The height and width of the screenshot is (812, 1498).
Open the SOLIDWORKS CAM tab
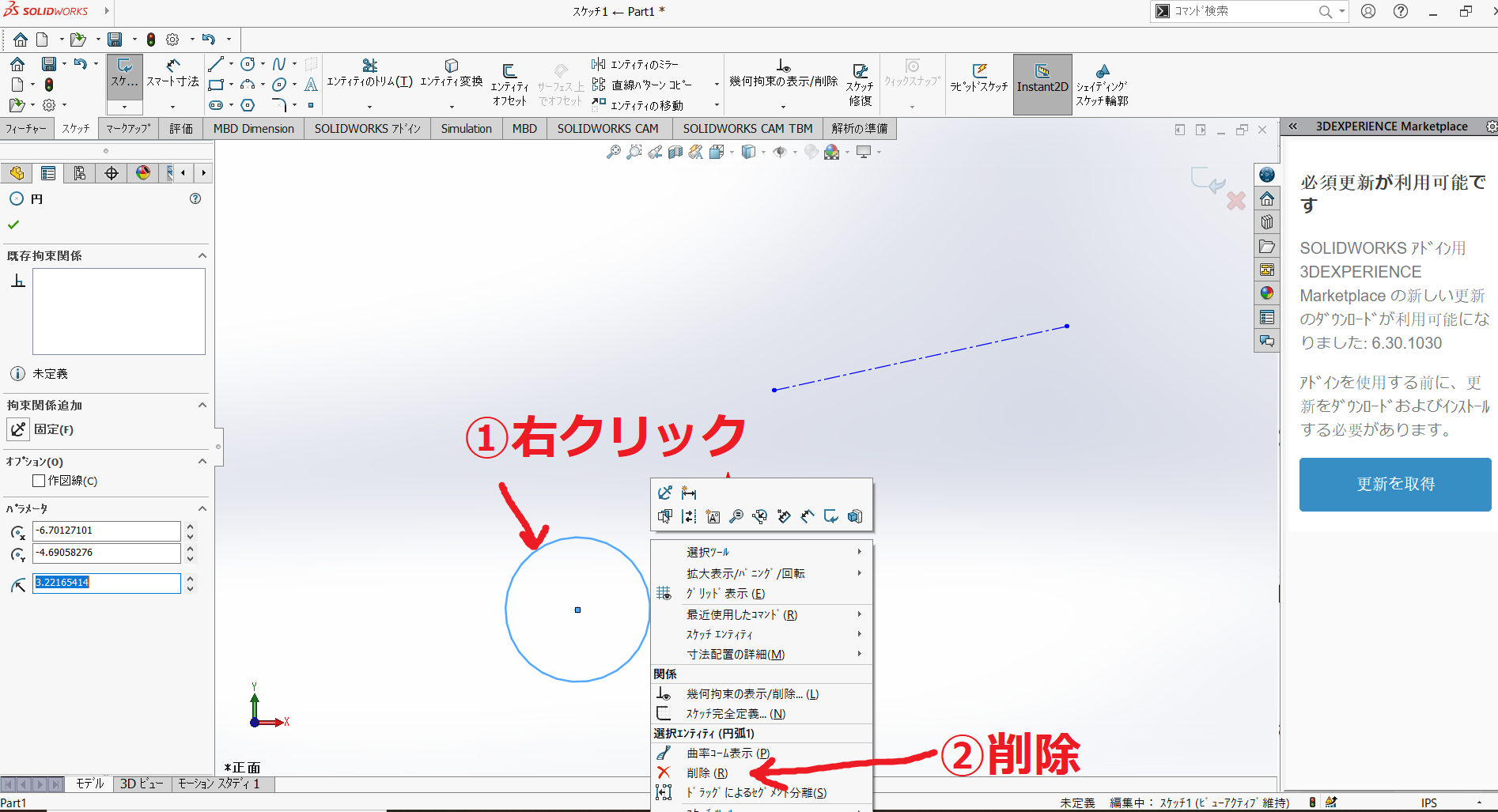click(x=608, y=128)
